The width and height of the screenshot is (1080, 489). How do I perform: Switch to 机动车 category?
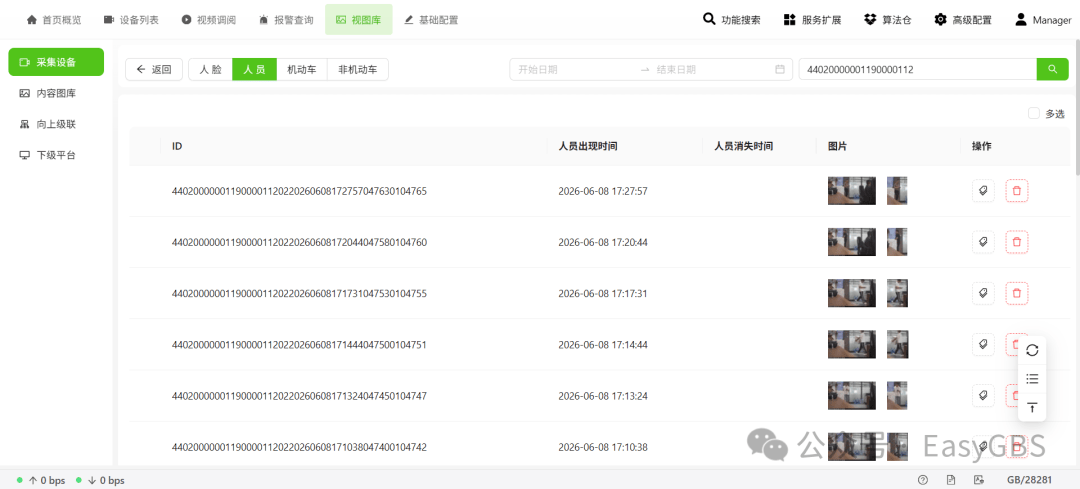(x=302, y=69)
